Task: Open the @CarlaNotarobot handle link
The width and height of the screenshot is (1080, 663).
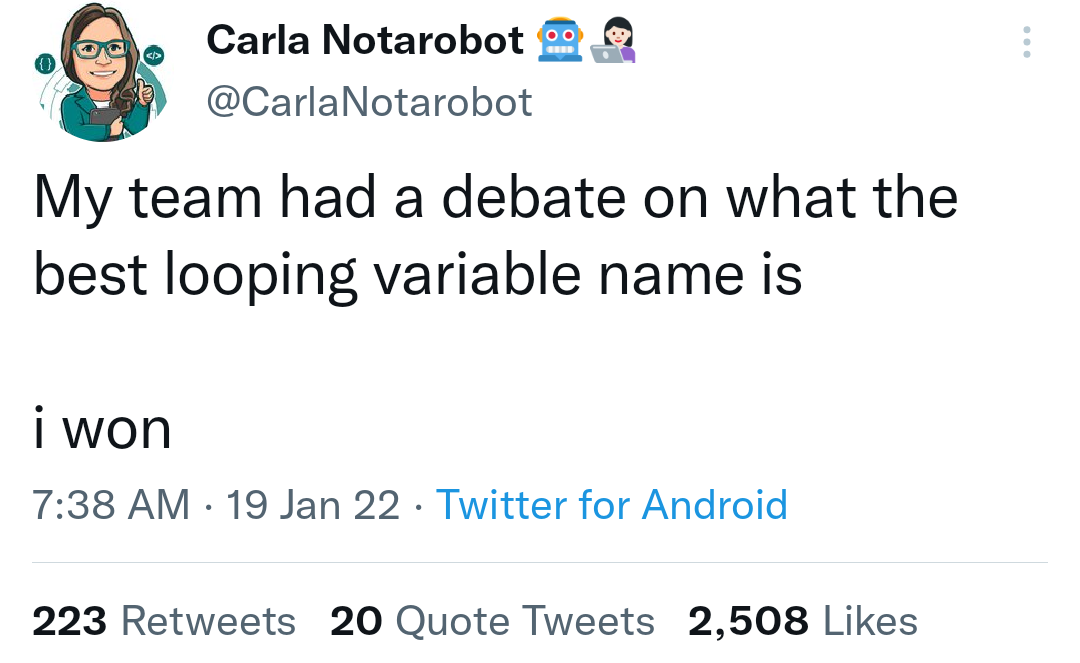Action: pyautogui.click(x=369, y=101)
